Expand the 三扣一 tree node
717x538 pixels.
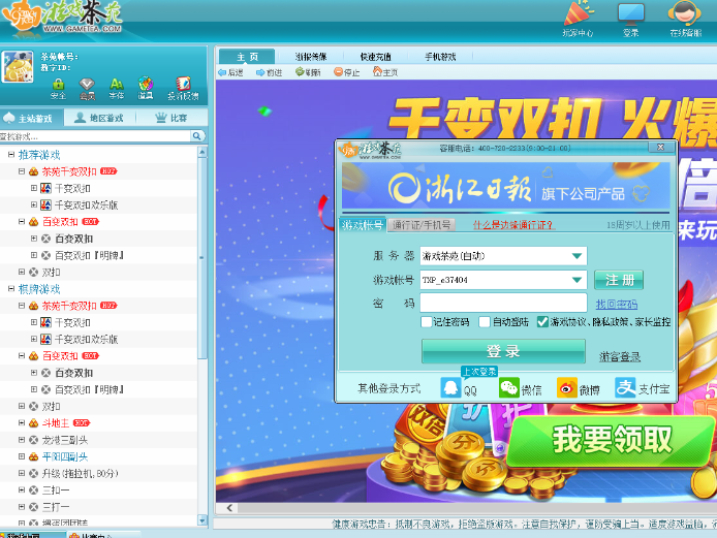point(21,490)
